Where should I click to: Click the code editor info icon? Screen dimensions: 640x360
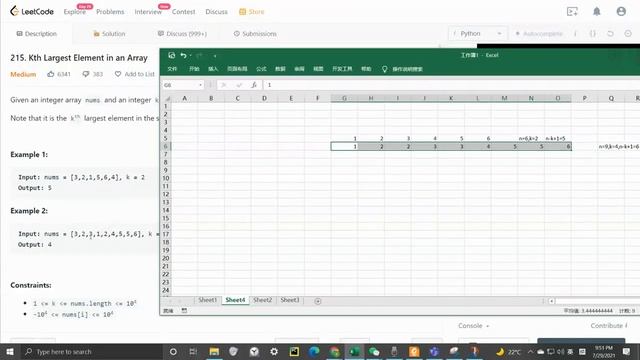[576, 33]
